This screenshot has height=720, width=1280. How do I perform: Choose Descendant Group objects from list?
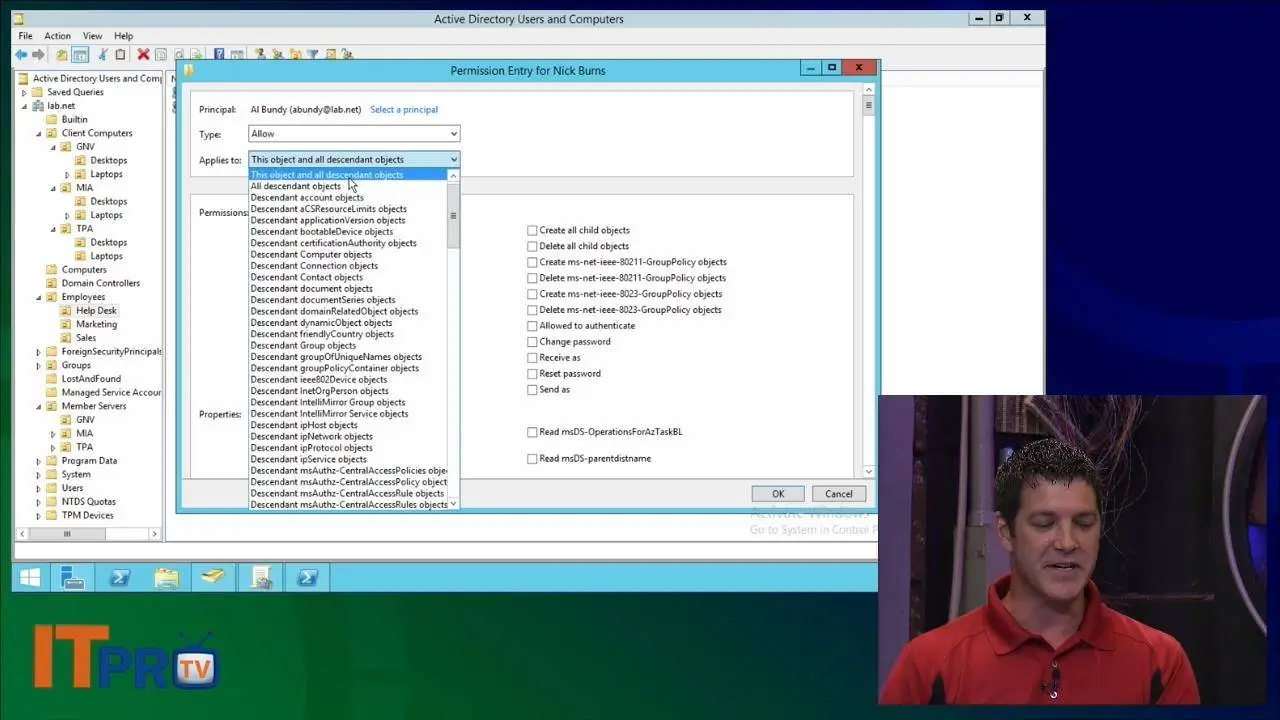tap(348, 346)
